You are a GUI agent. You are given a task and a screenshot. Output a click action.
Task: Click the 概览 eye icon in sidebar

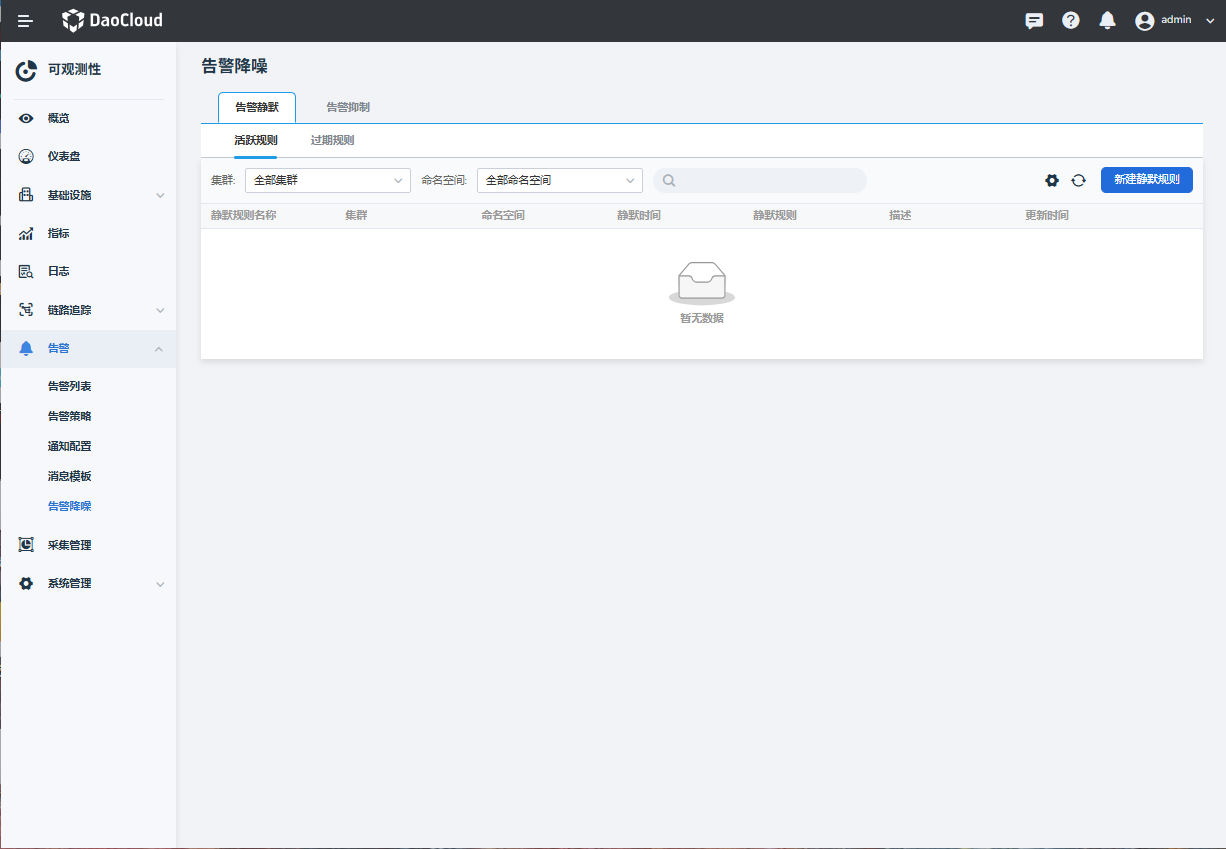coord(27,118)
